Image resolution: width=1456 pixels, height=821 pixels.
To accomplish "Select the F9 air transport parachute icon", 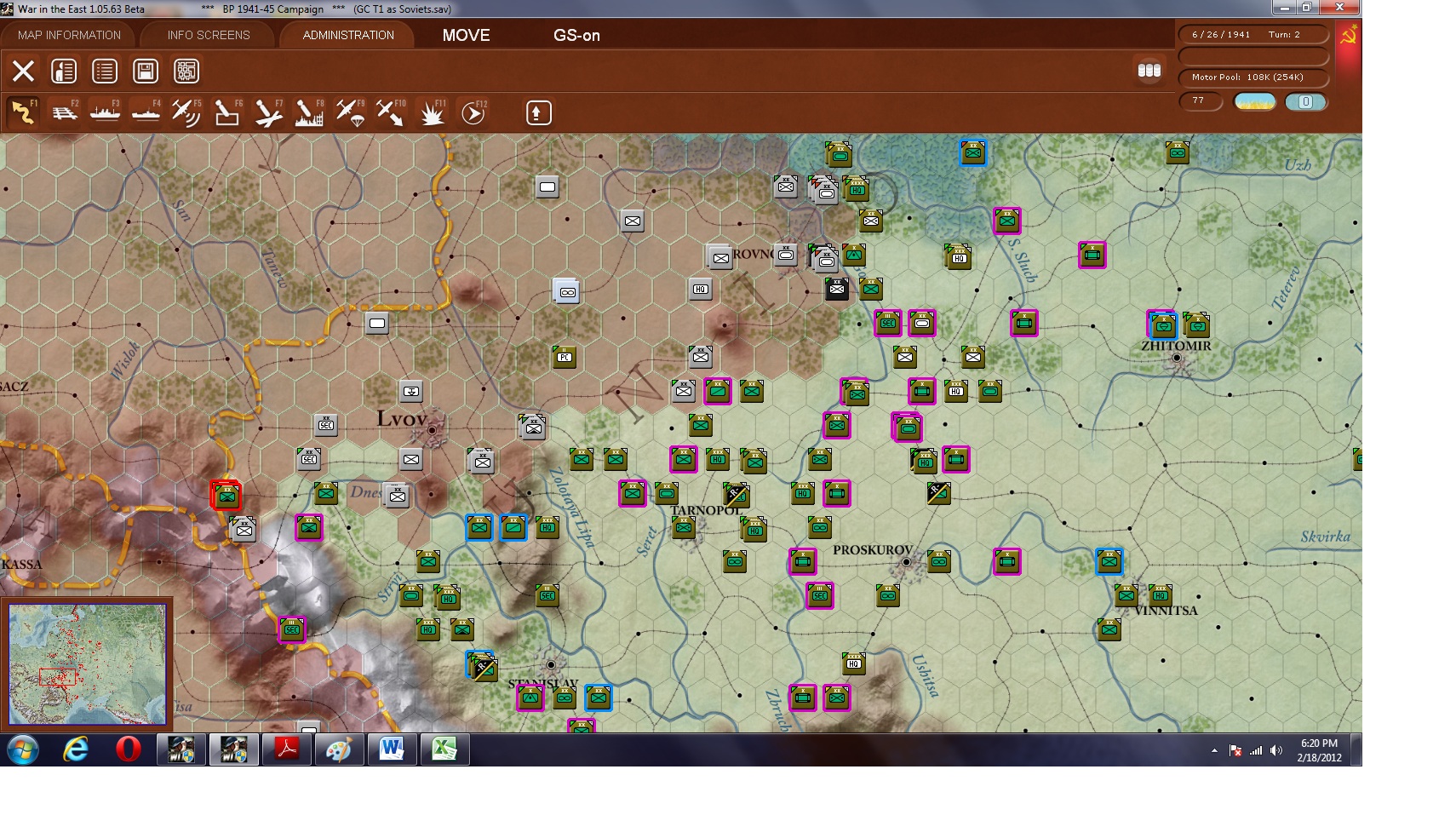I will 350,112.
